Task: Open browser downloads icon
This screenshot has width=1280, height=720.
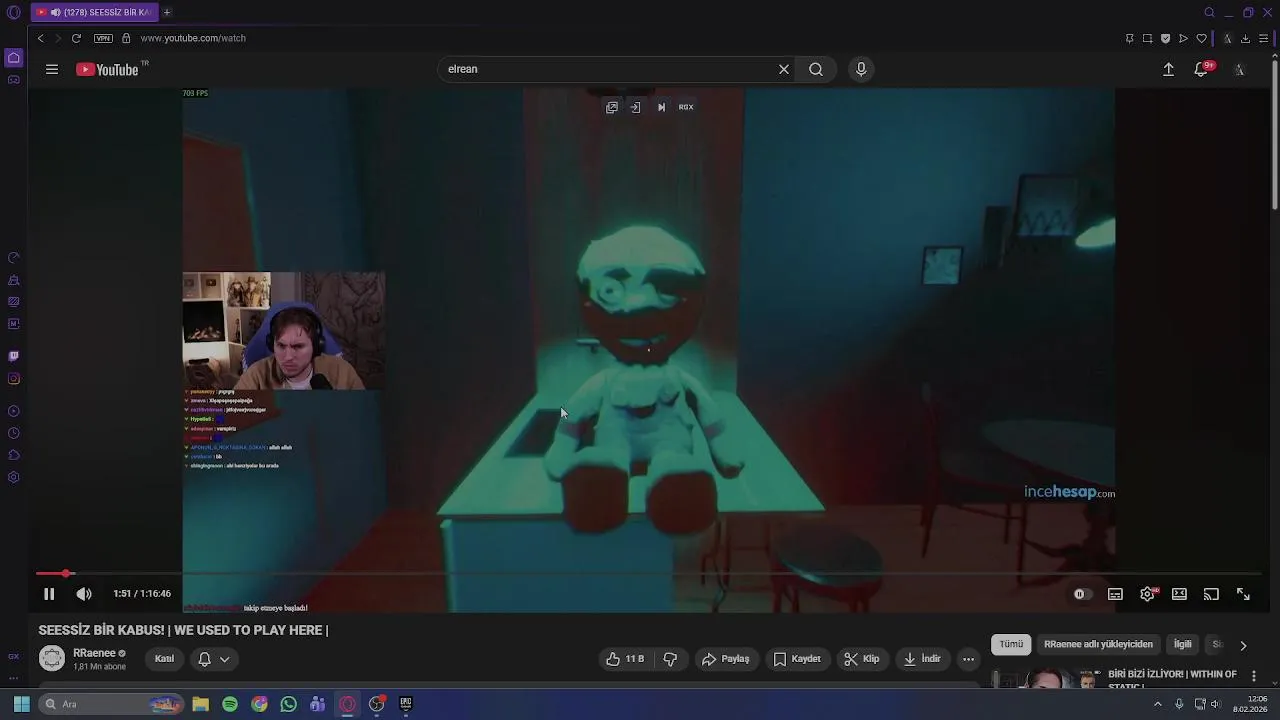Action: [1245, 38]
